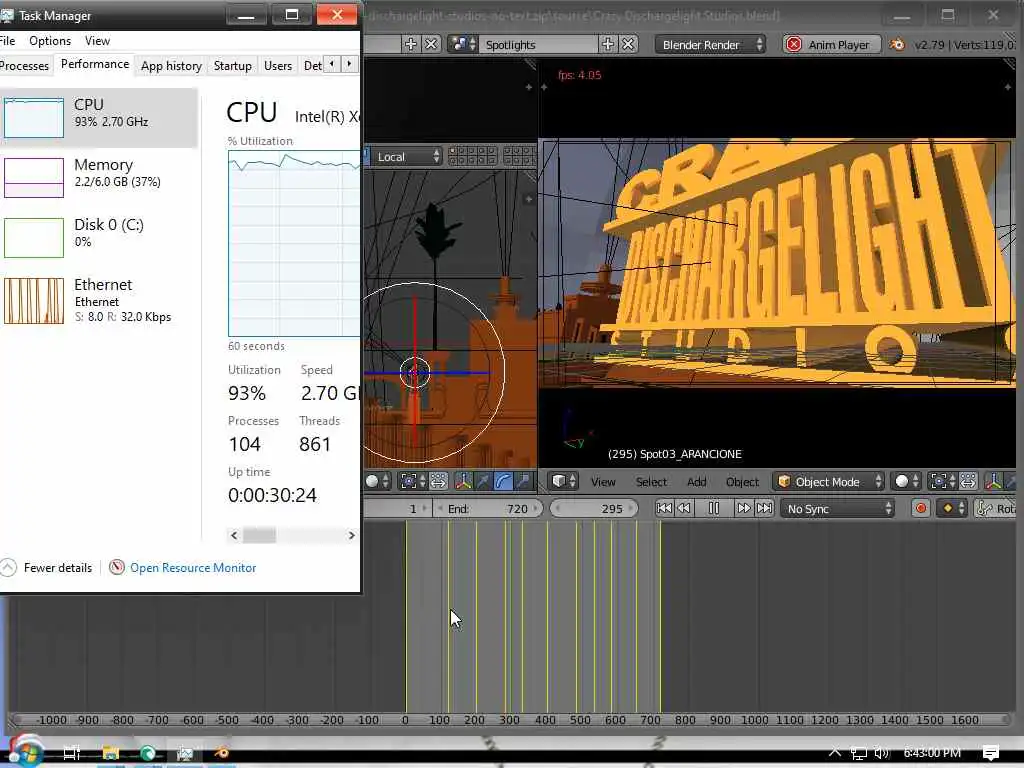Add a new scene next to Spotlights
Screen dimensions: 1024x768
(x=607, y=44)
